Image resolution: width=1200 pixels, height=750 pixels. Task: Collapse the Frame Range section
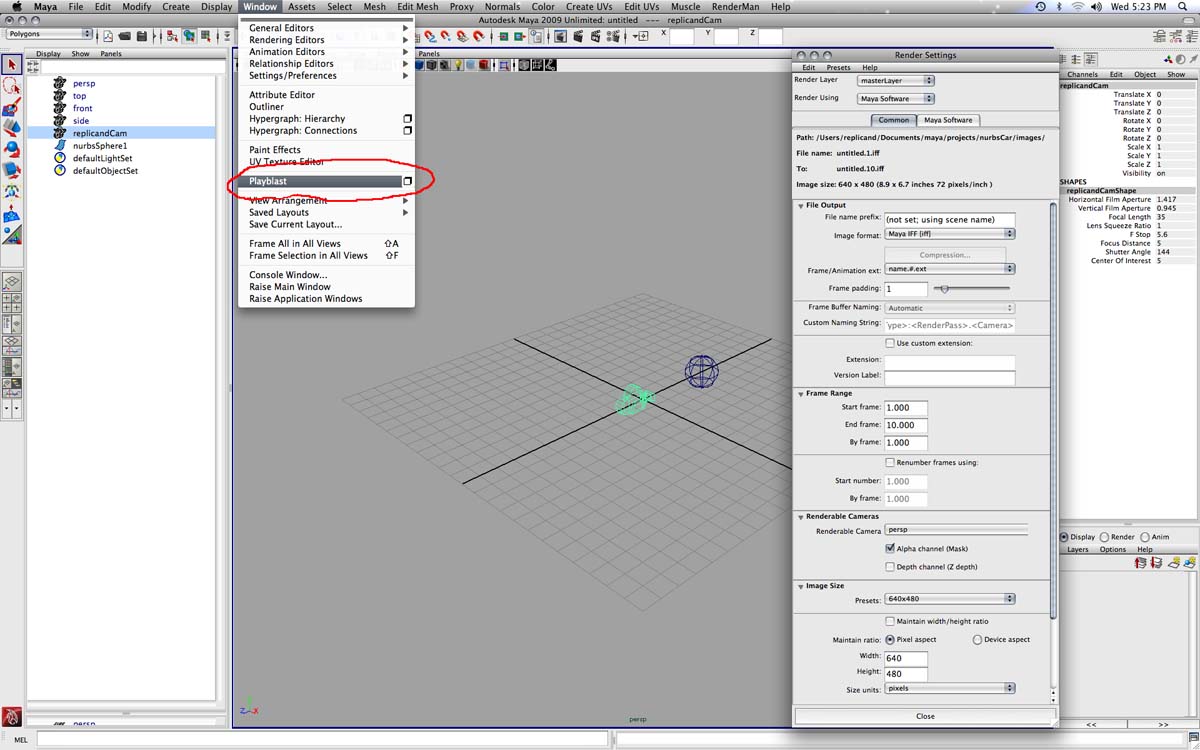coord(800,394)
